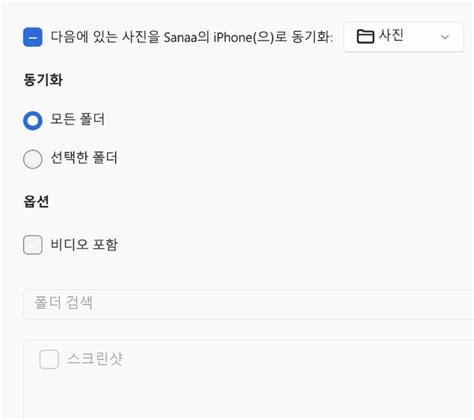
Task: Click the minus mark in sync checkbox
Action: tap(33, 37)
